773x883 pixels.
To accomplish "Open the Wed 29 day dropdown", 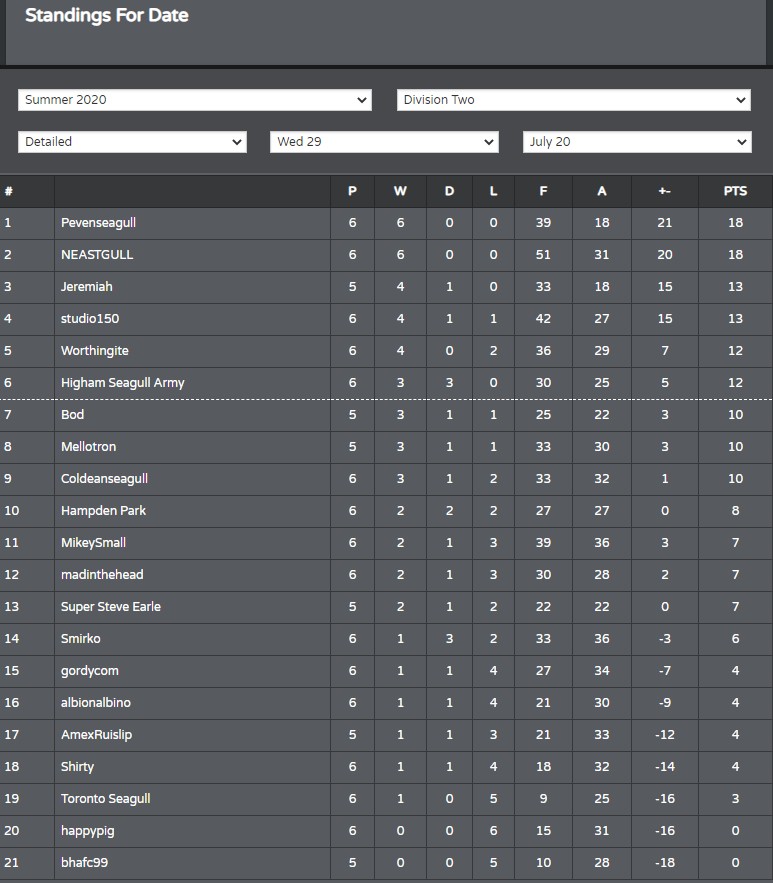I will (384, 142).
